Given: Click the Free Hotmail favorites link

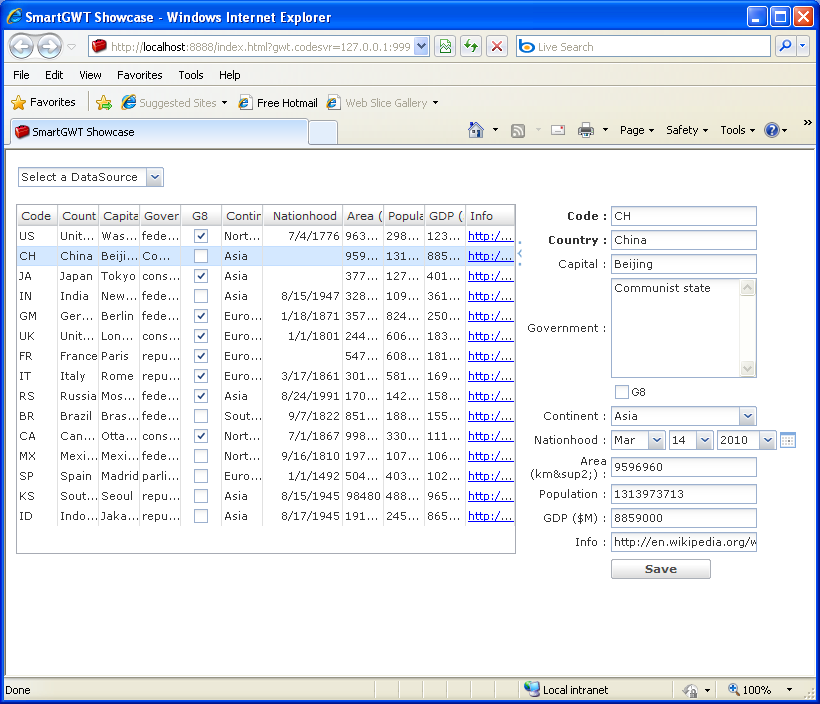Looking at the screenshot, I should (x=278, y=103).
